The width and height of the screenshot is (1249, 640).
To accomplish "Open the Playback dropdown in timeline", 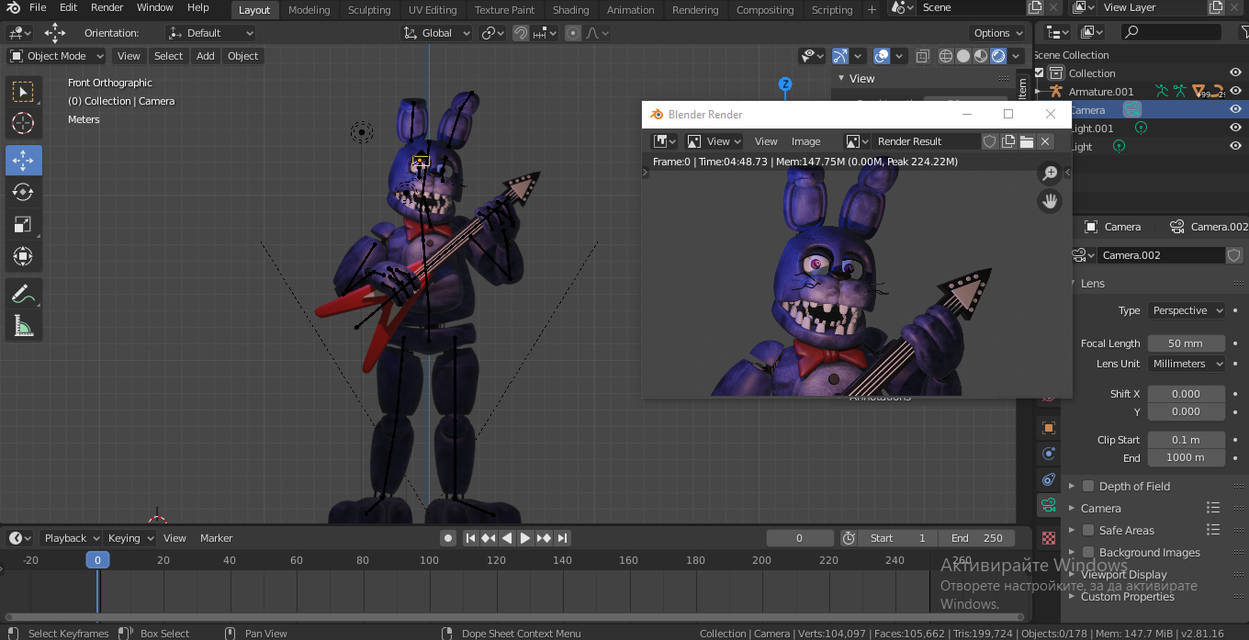I will pos(71,538).
